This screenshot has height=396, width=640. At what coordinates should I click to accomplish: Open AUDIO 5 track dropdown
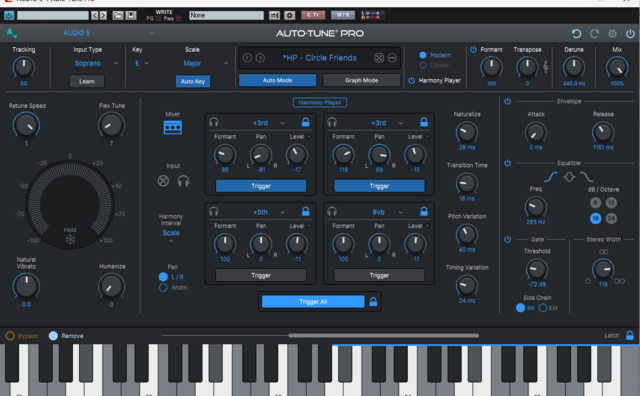point(108,33)
